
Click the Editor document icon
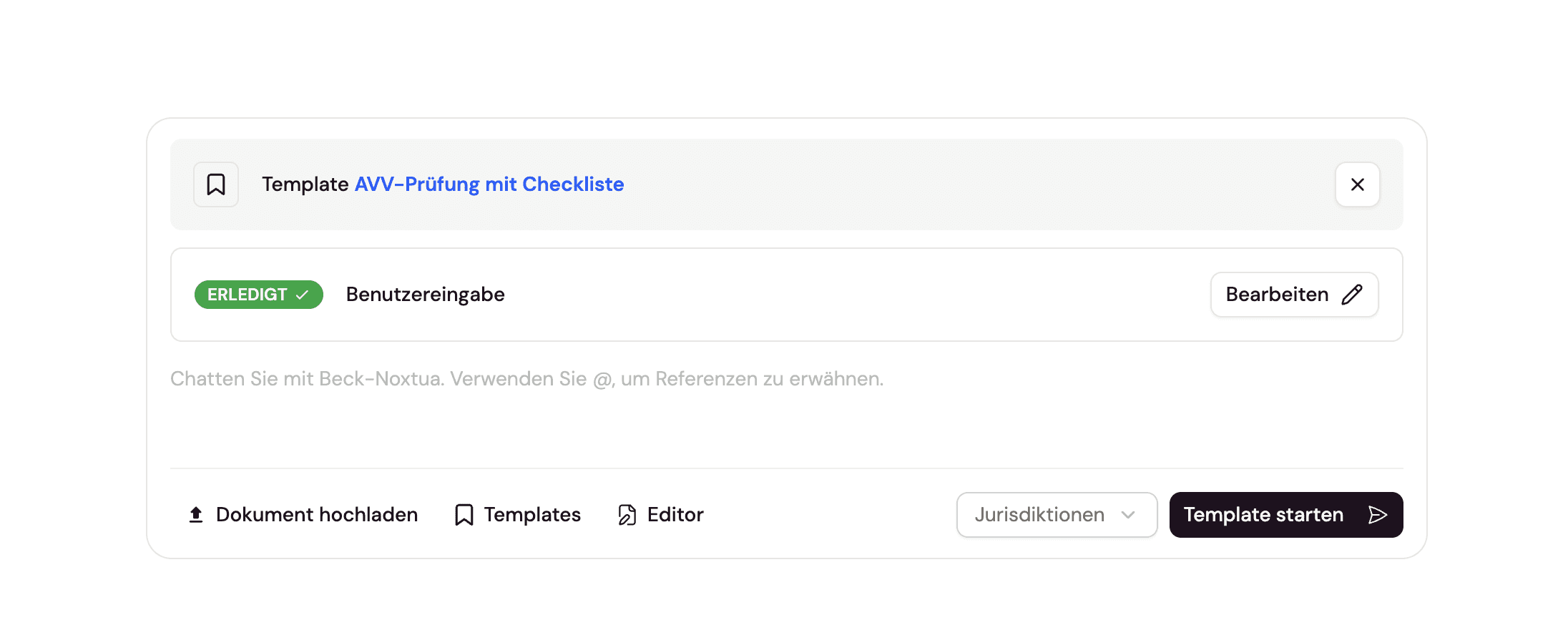pos(627,515)
